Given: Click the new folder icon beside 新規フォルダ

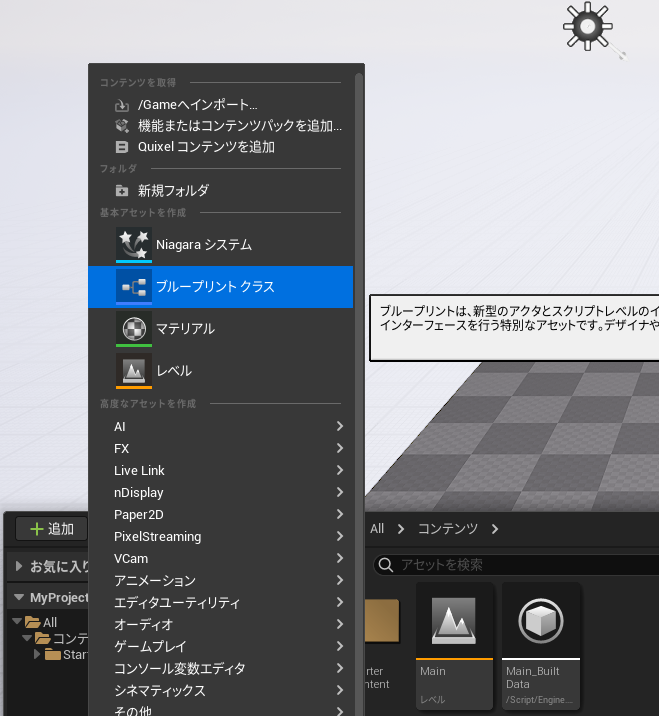Looking at the screenshot, I should (x=121, y=190).
